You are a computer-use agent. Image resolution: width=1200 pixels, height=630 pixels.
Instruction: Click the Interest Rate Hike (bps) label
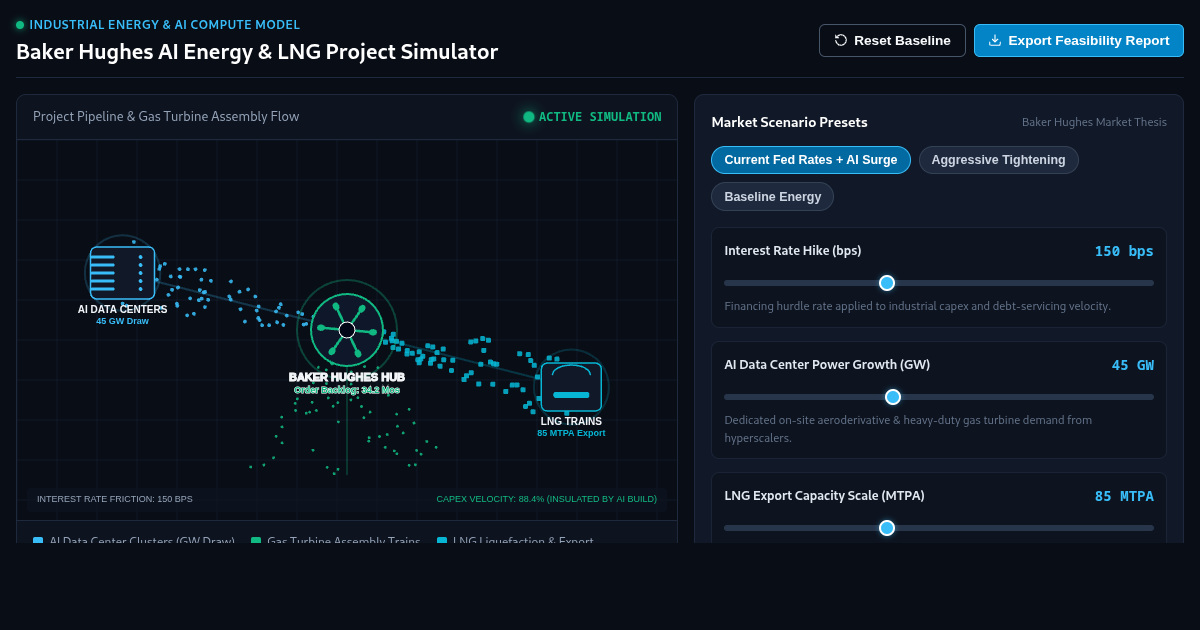pyautogui.click(x=793, y=251)
